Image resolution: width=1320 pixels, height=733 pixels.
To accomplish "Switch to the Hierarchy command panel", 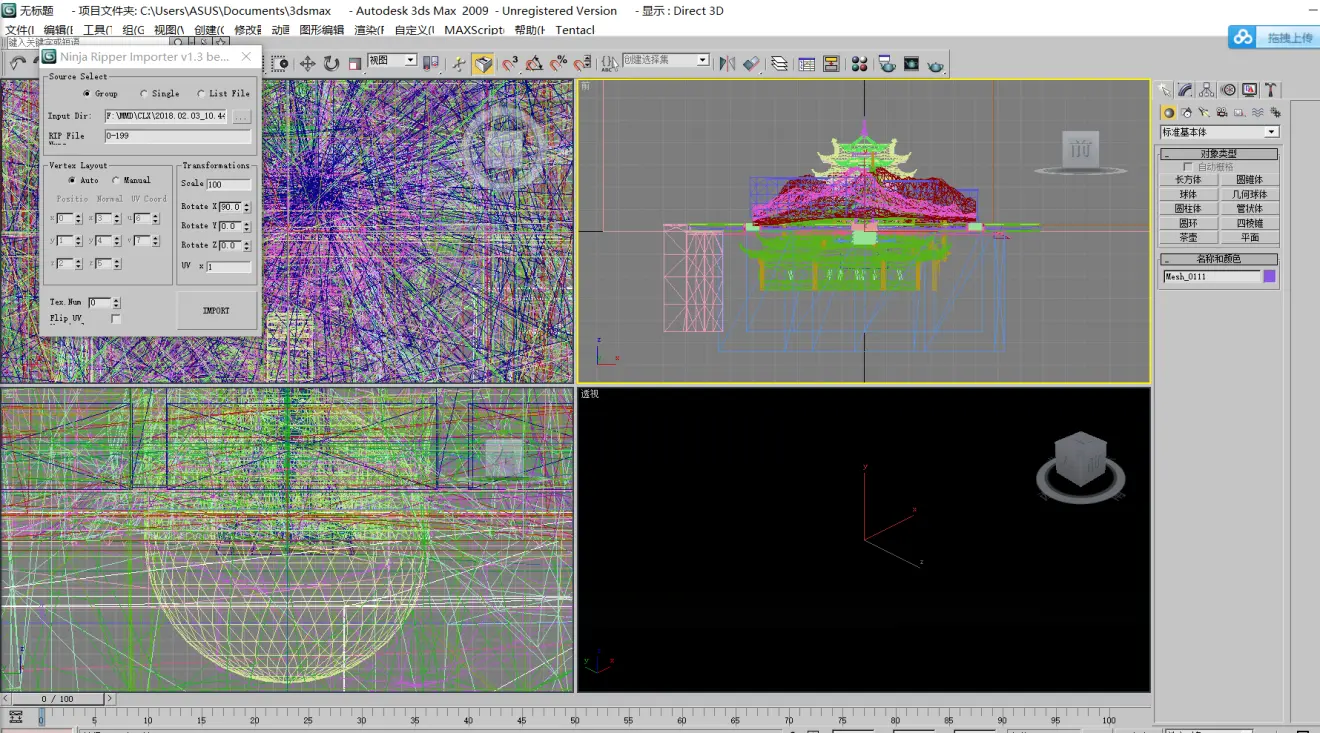I will (x=1207, y=90).
